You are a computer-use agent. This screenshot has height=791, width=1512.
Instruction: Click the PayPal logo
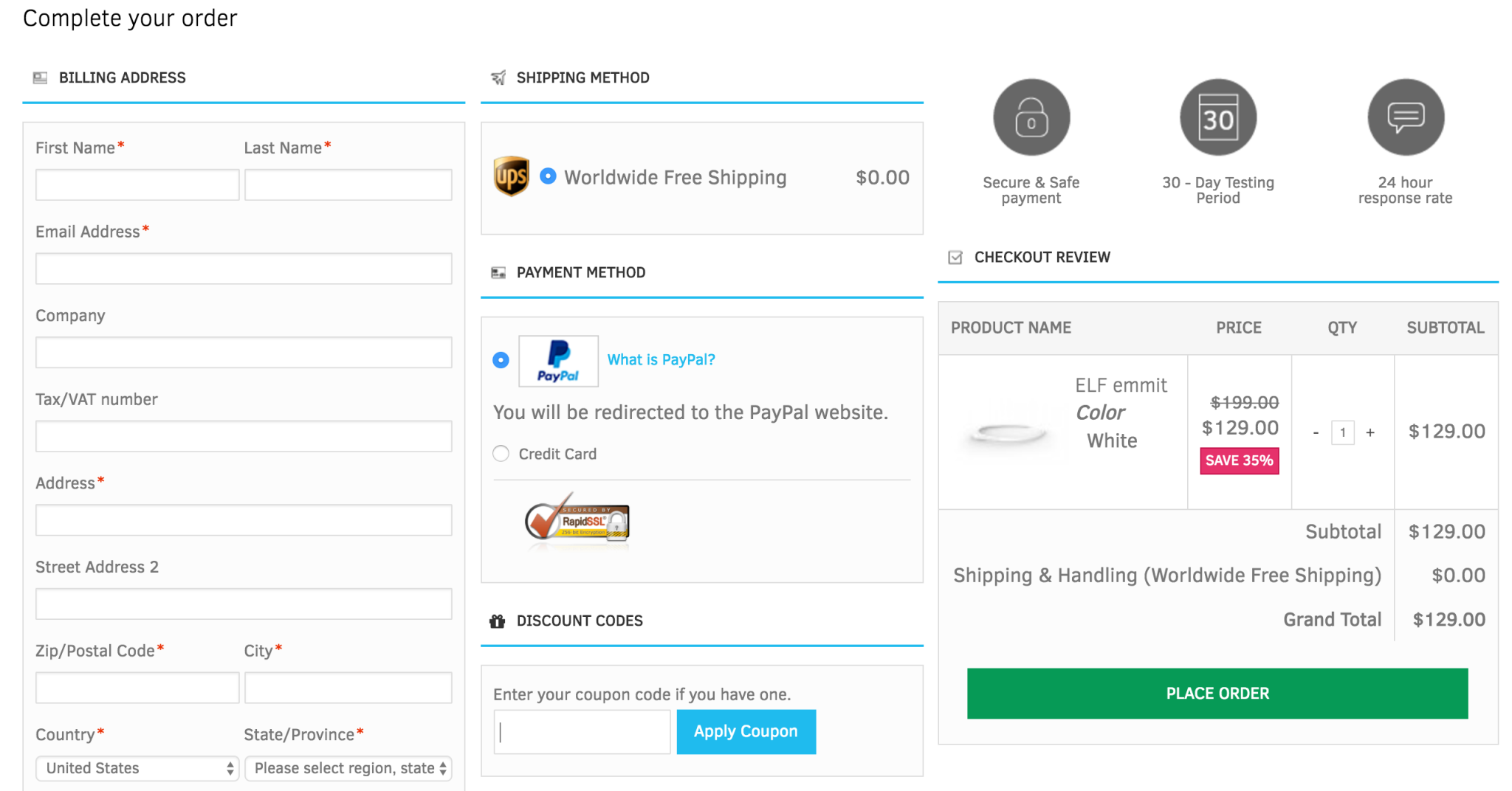point(558,361)
